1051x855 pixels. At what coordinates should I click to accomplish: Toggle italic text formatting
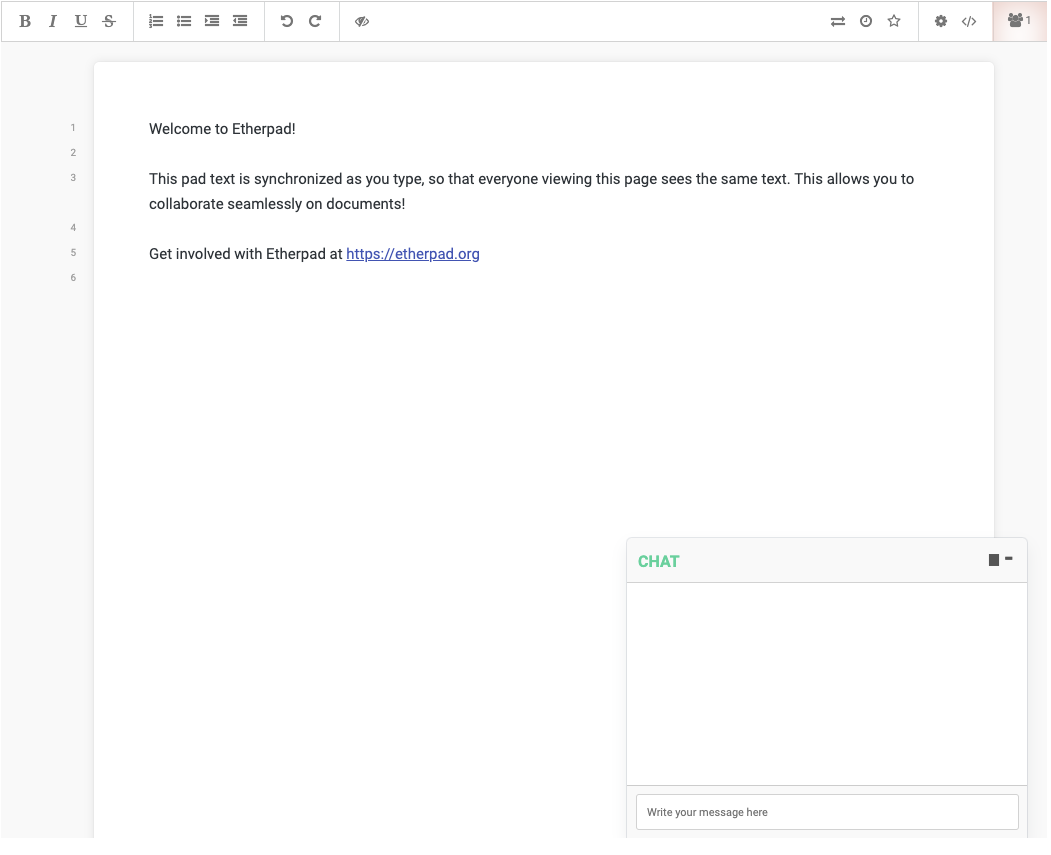tap(53, 21)
